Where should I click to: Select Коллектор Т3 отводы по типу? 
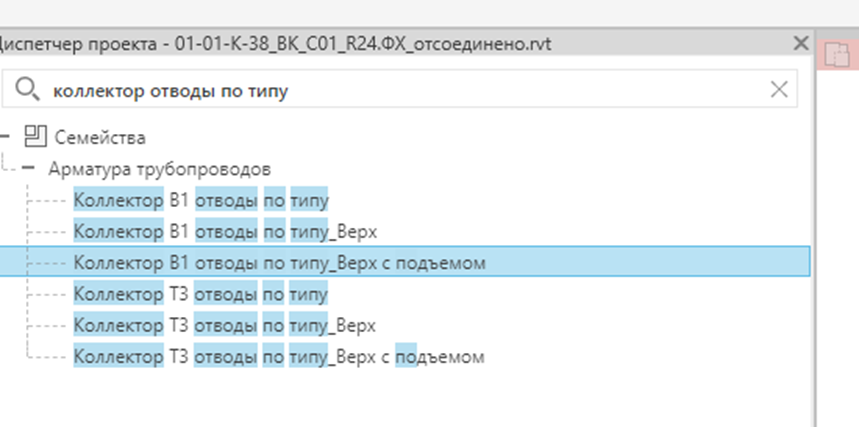click(x=201, y=295)
